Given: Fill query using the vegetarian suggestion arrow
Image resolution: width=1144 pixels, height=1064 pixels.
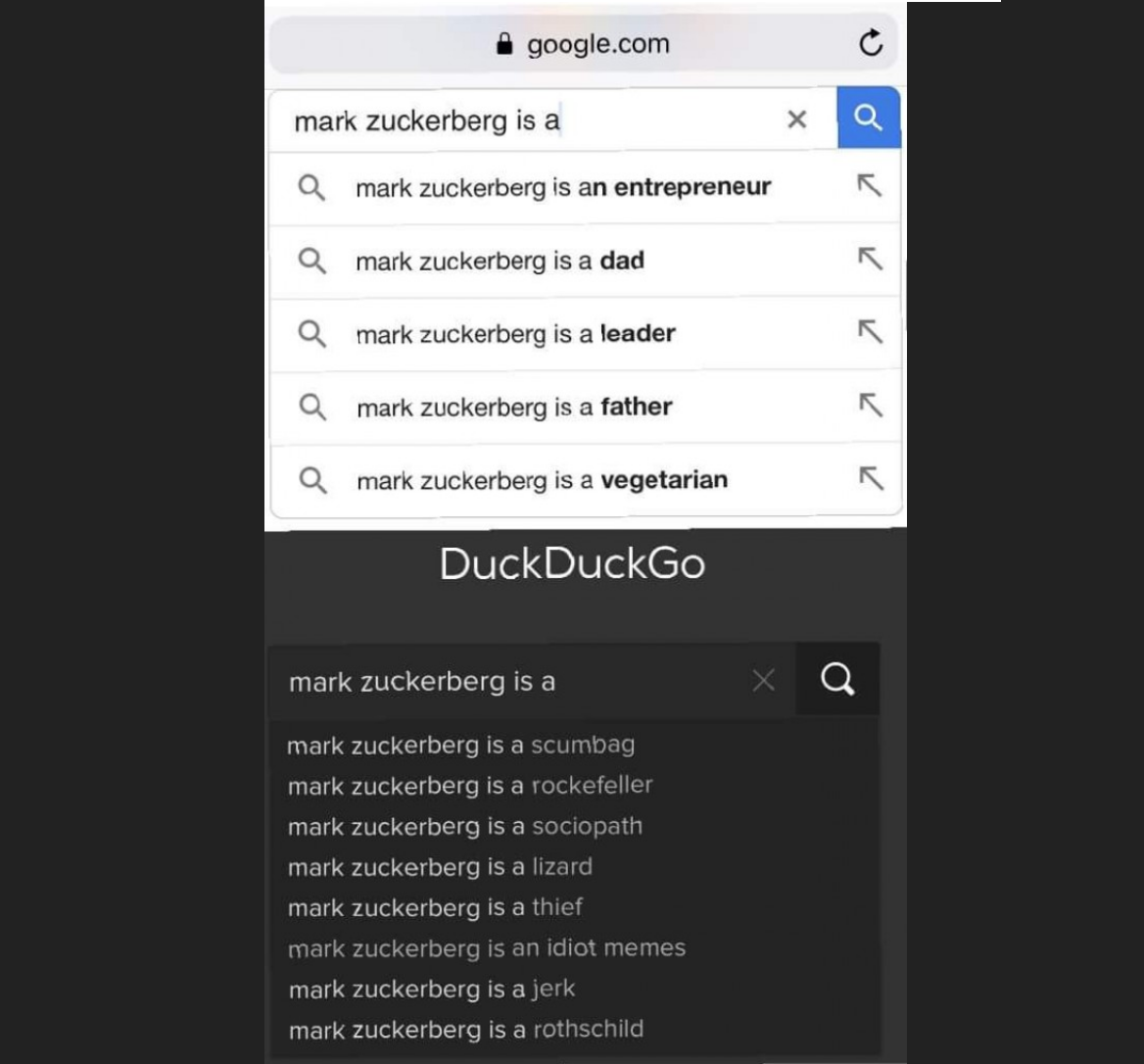Looking at the screenshot, I should click(871, 478).
